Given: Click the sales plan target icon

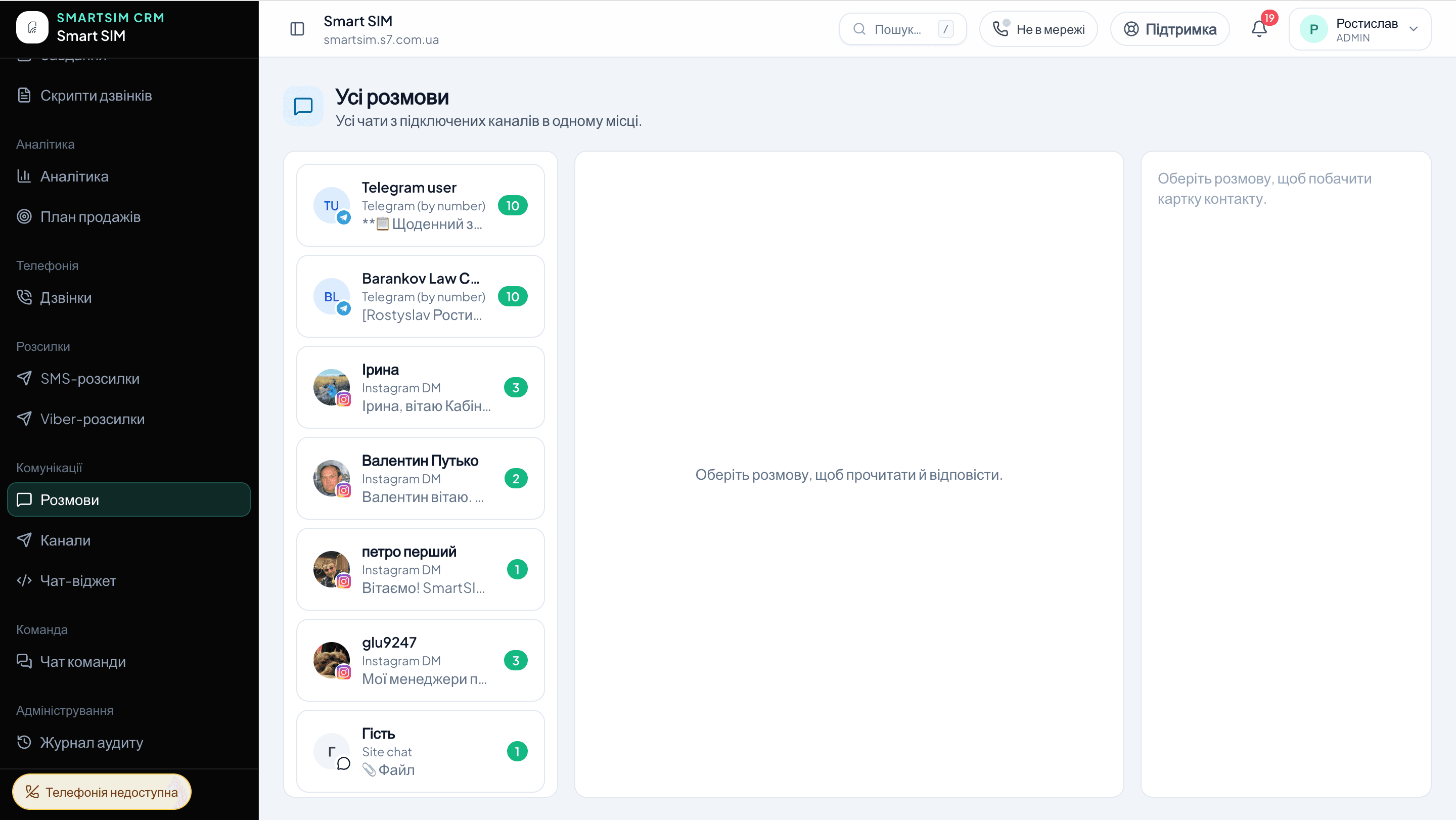Looking at the screenshot, I should 24,216.
